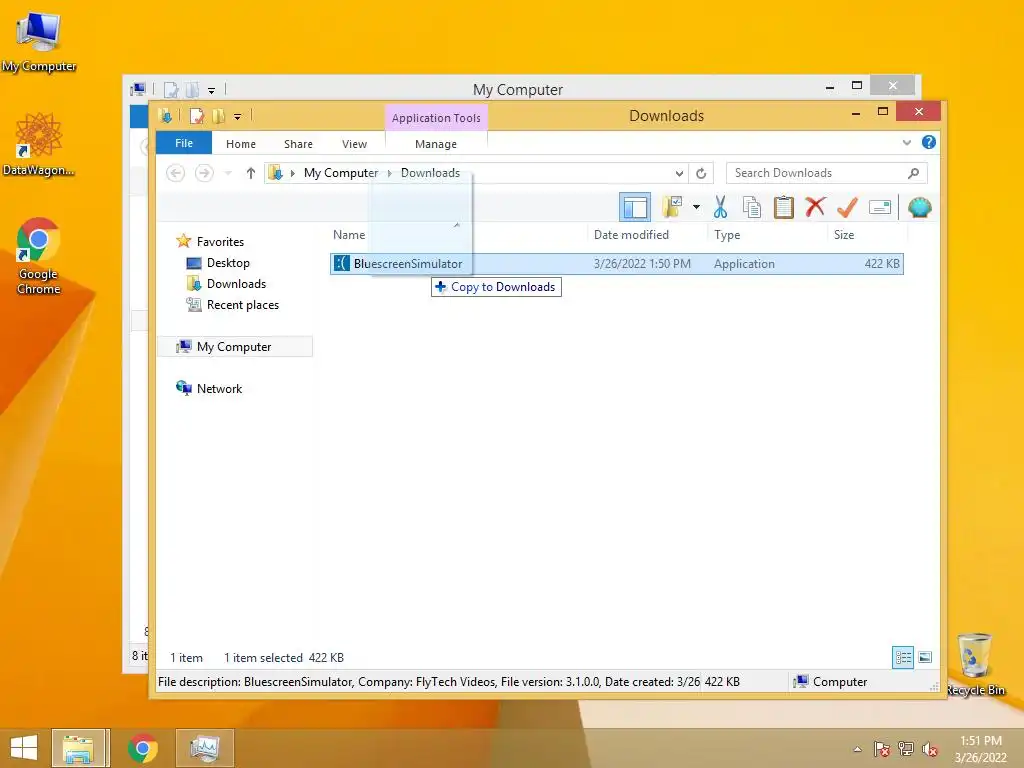The image size is (1024, 768).
Task: Open the Home ribbon tab
Action: (241, 144)
